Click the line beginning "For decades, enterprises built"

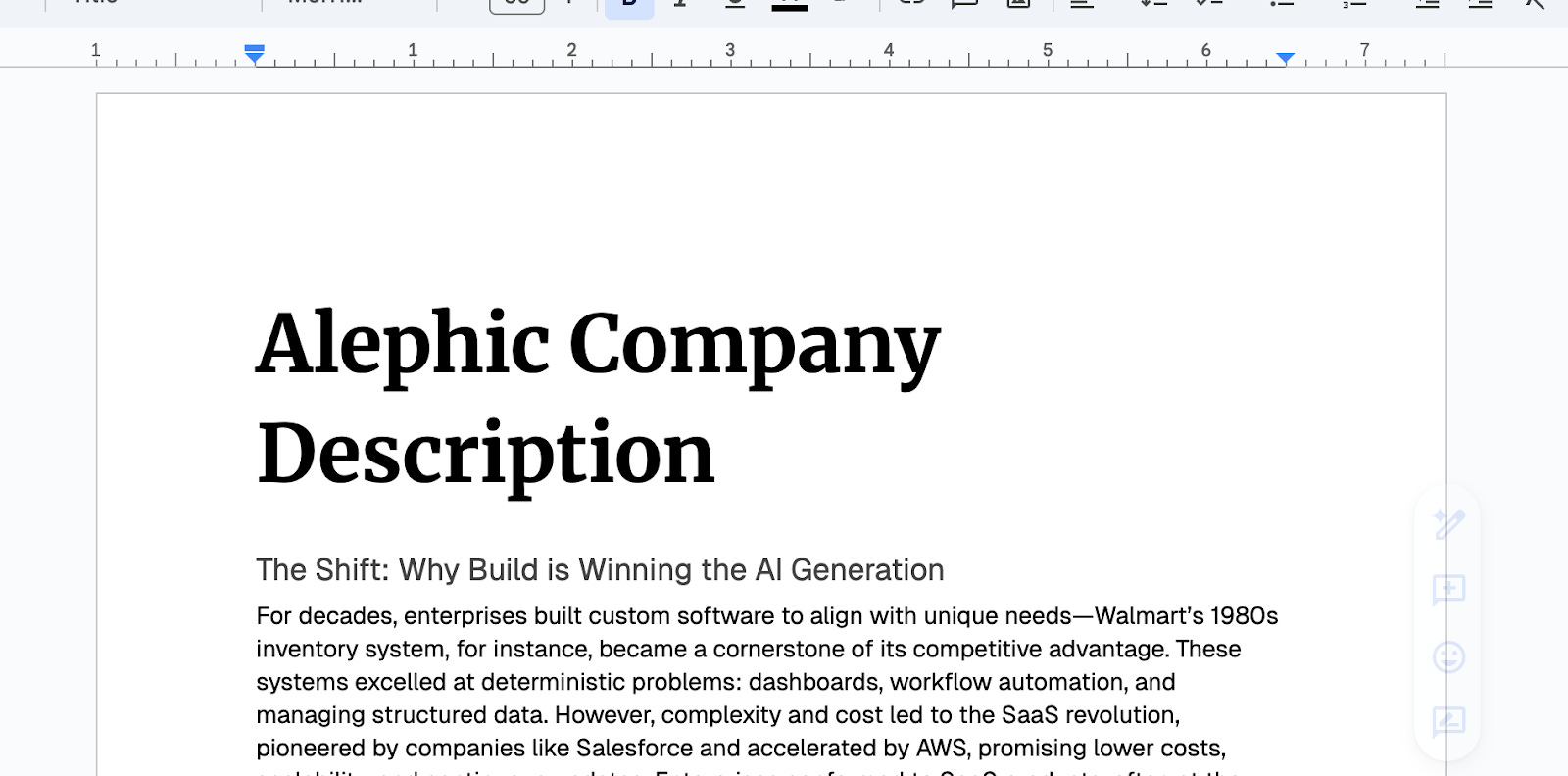click(767, 616)
